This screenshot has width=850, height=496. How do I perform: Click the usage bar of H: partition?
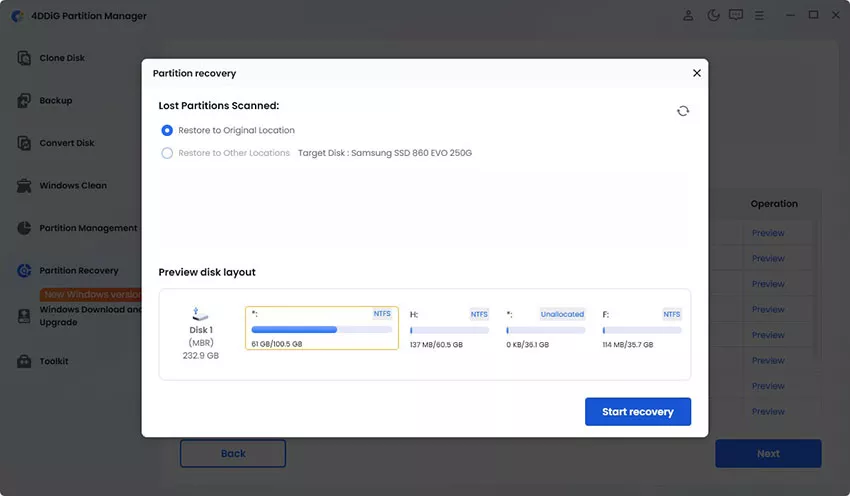pyautogui.click(x=449, y=330)
